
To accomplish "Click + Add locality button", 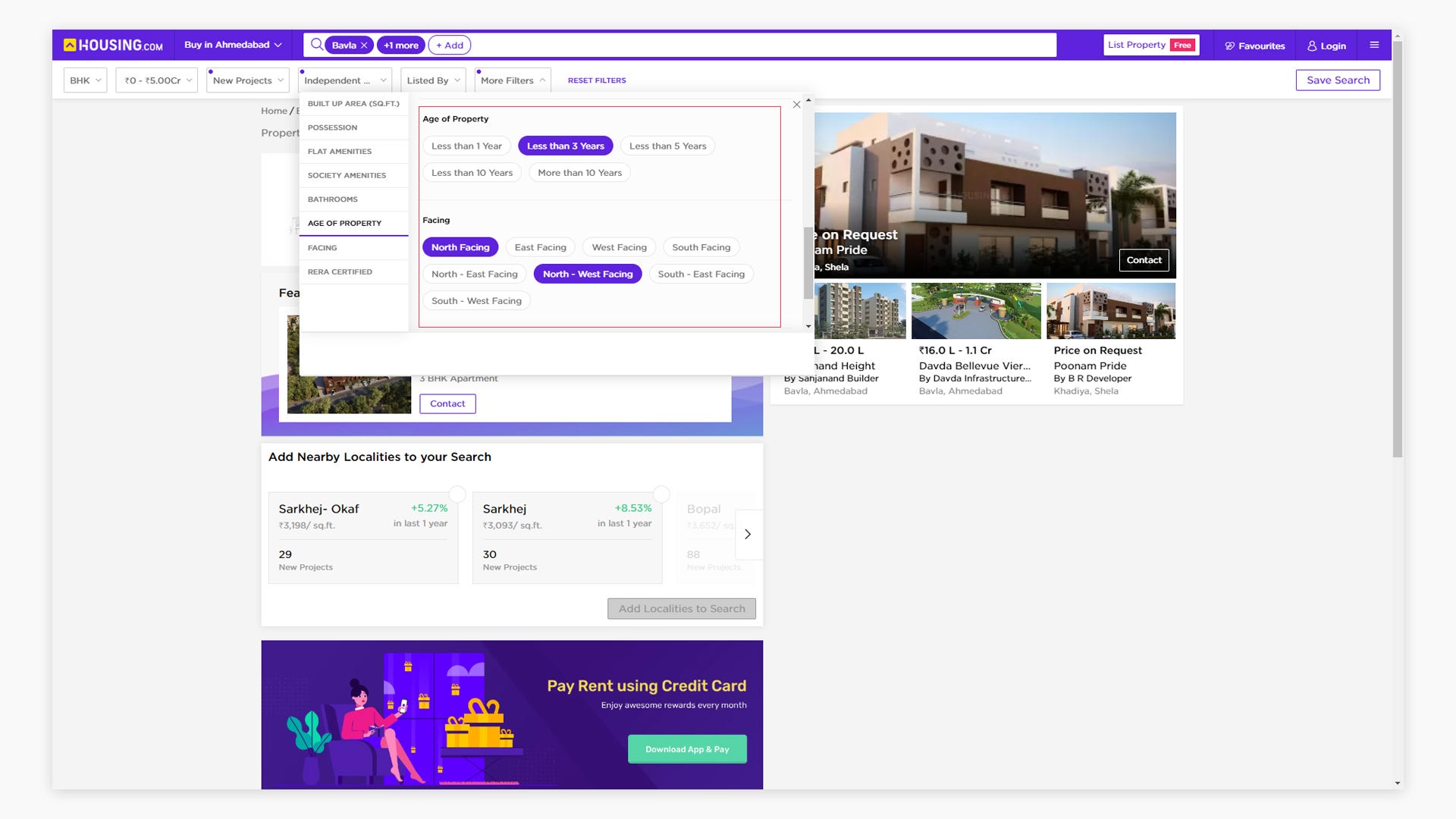I will [450, 45].
